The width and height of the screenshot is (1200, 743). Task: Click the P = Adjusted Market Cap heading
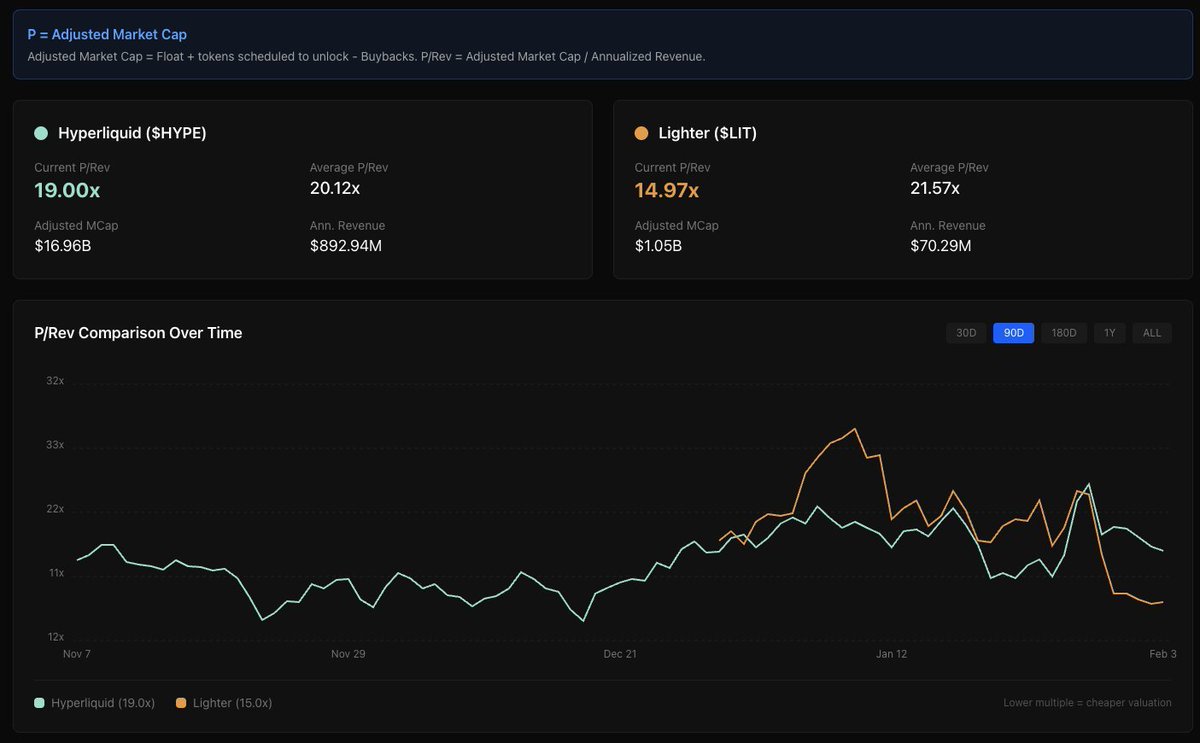(x=107, y=34)
